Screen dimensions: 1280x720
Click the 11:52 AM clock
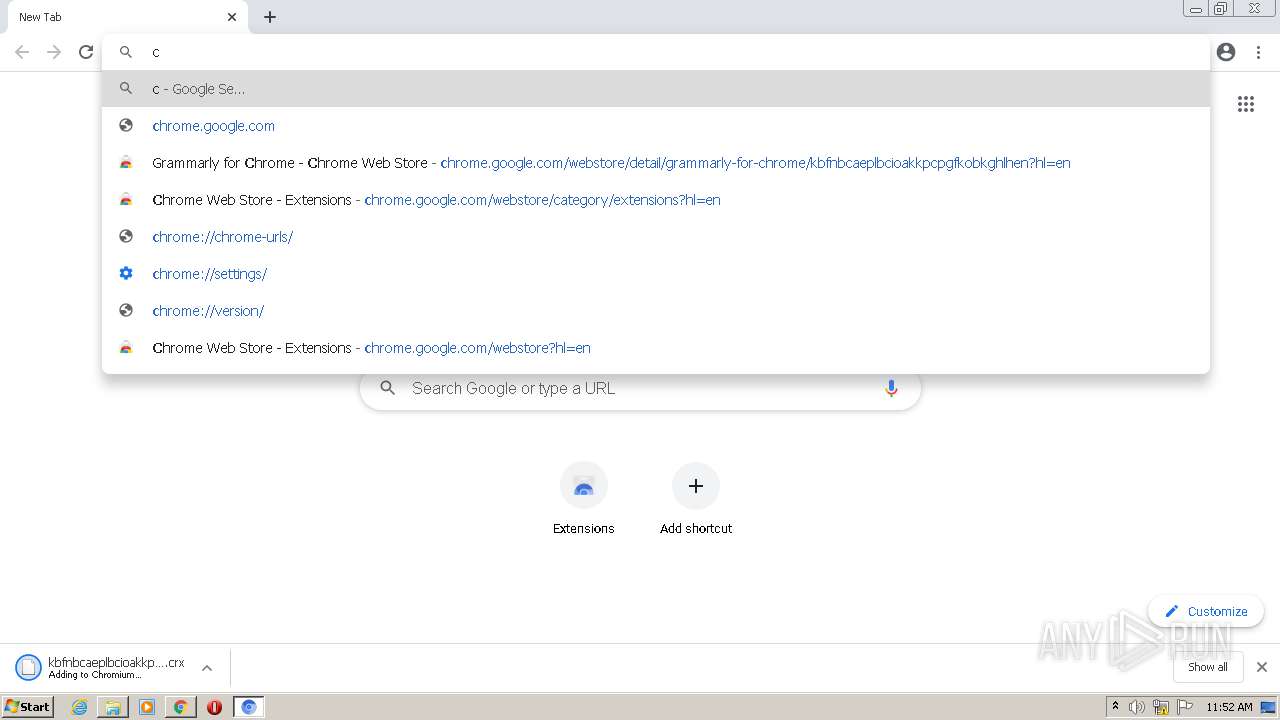pyautogui.click(x=1229, y=707)
